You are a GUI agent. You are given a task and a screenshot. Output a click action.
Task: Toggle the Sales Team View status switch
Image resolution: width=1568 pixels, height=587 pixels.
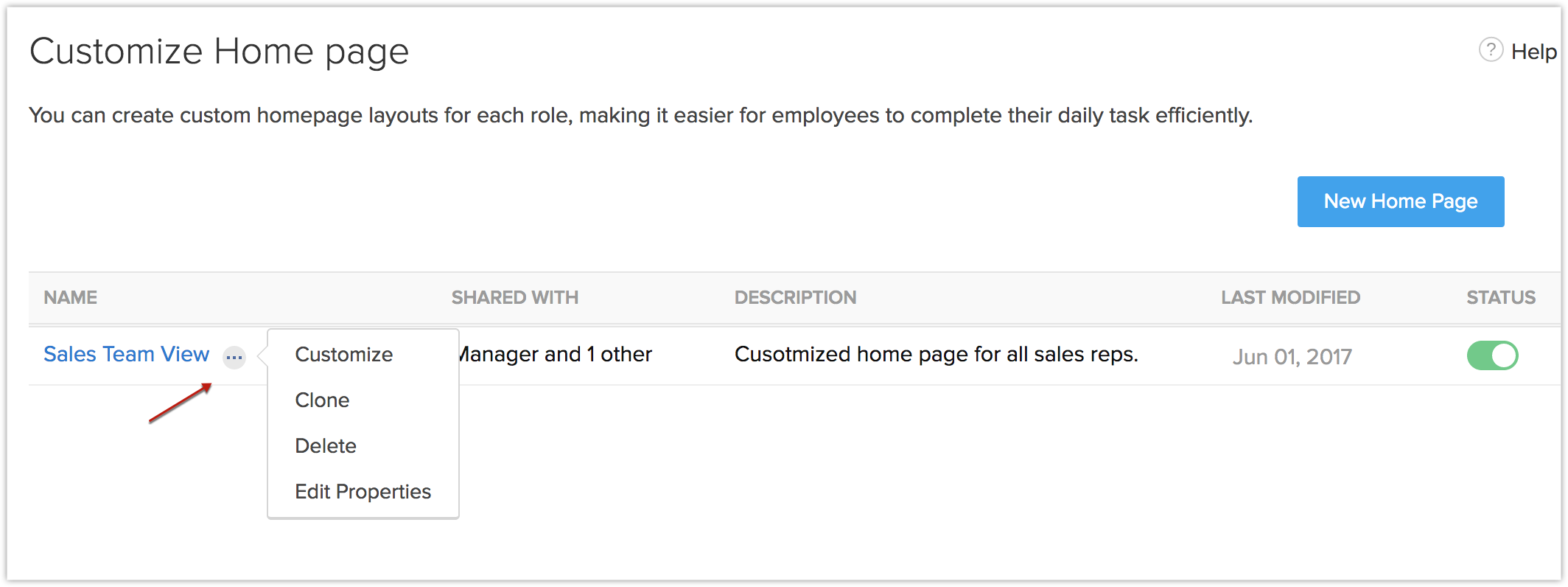[x=1492, y=355]
